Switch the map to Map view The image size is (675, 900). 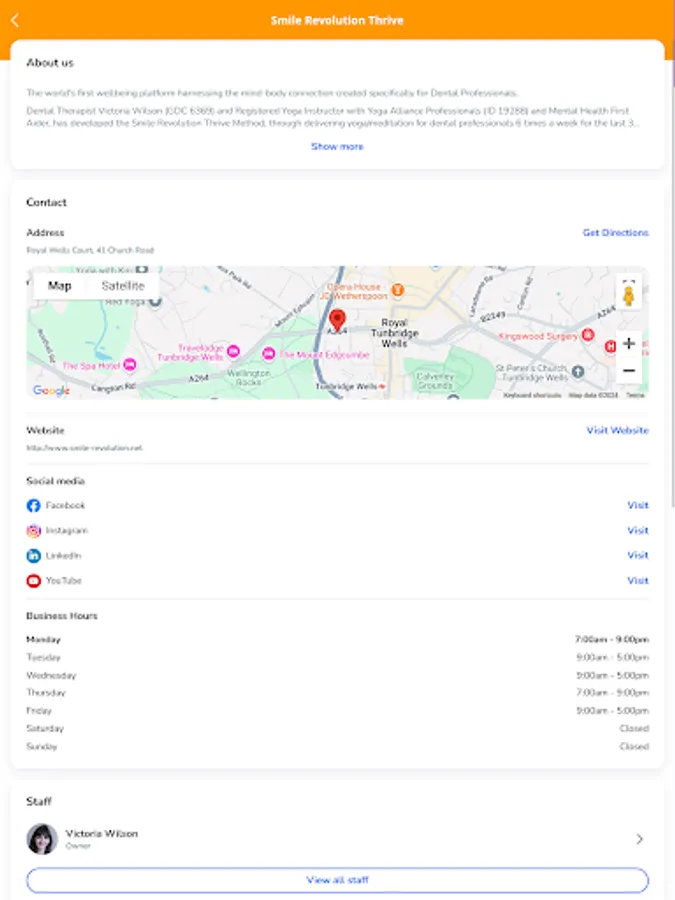coord(60,286)
